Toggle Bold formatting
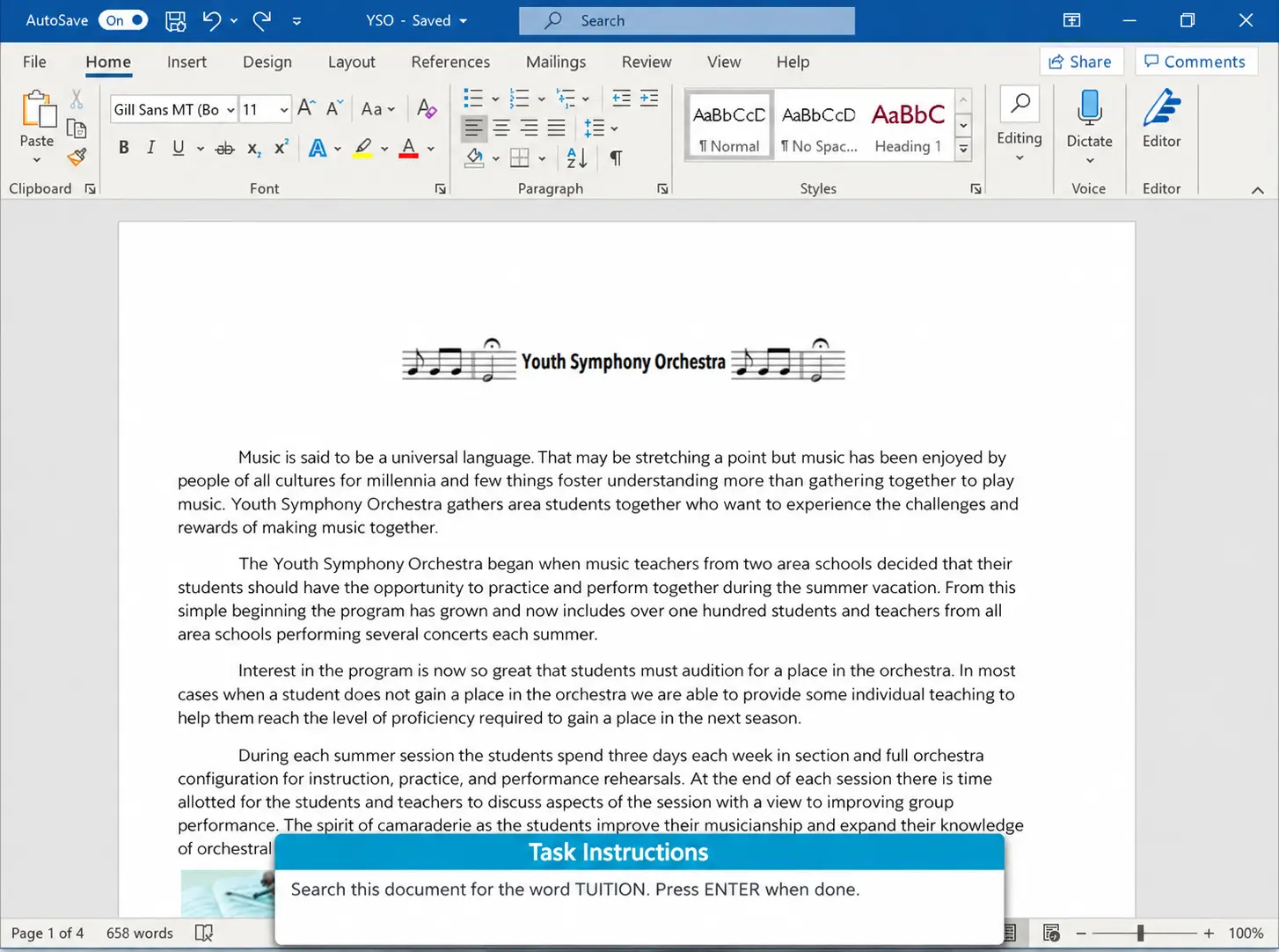Viewport: 1279px width, 952px height. (x=124, y=148)
